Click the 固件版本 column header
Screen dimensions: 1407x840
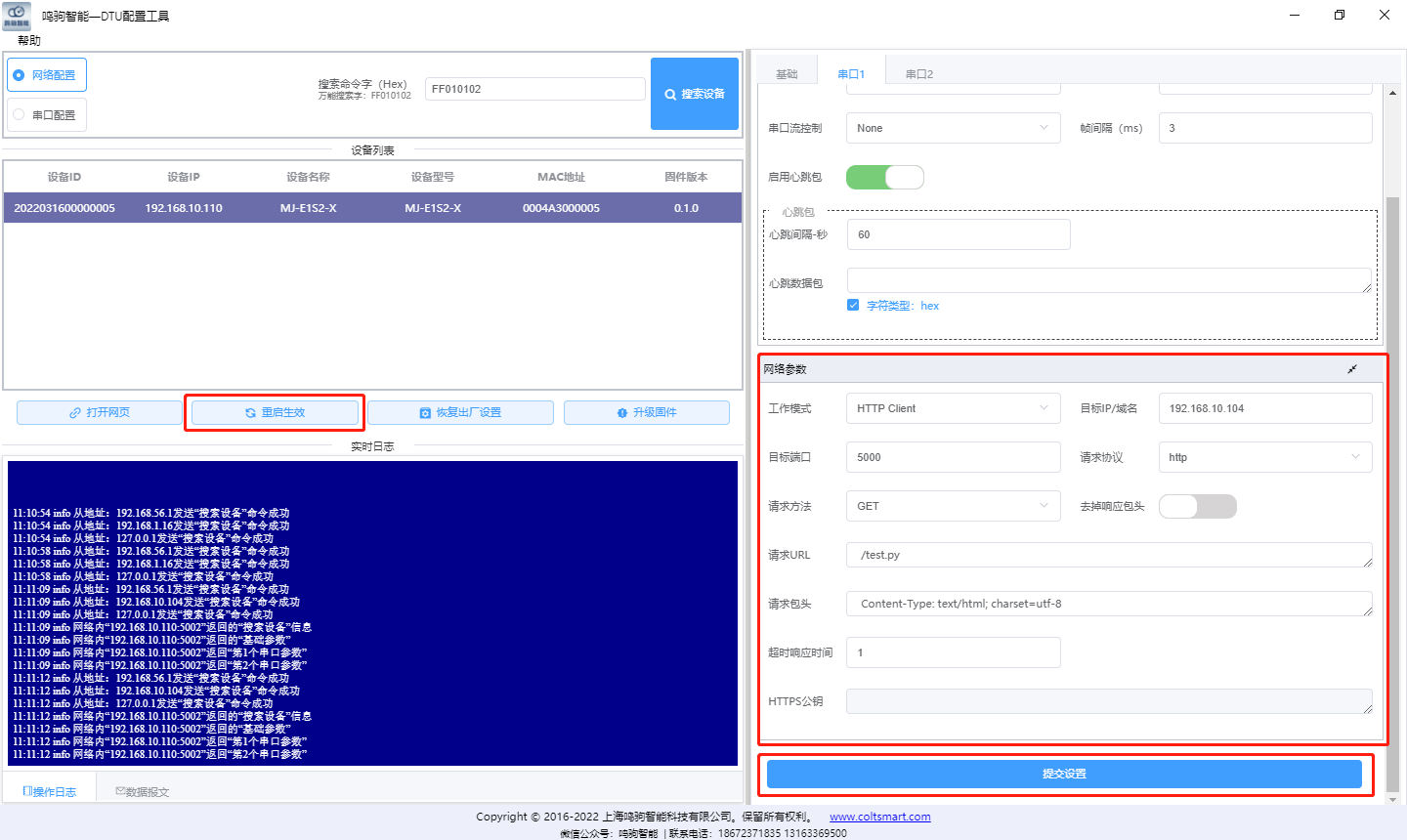686,177
